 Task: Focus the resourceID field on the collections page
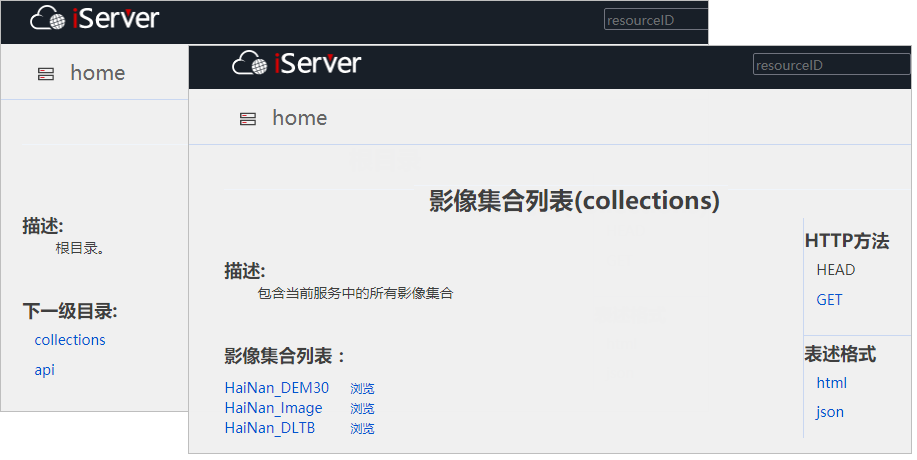tap(830, 65)
